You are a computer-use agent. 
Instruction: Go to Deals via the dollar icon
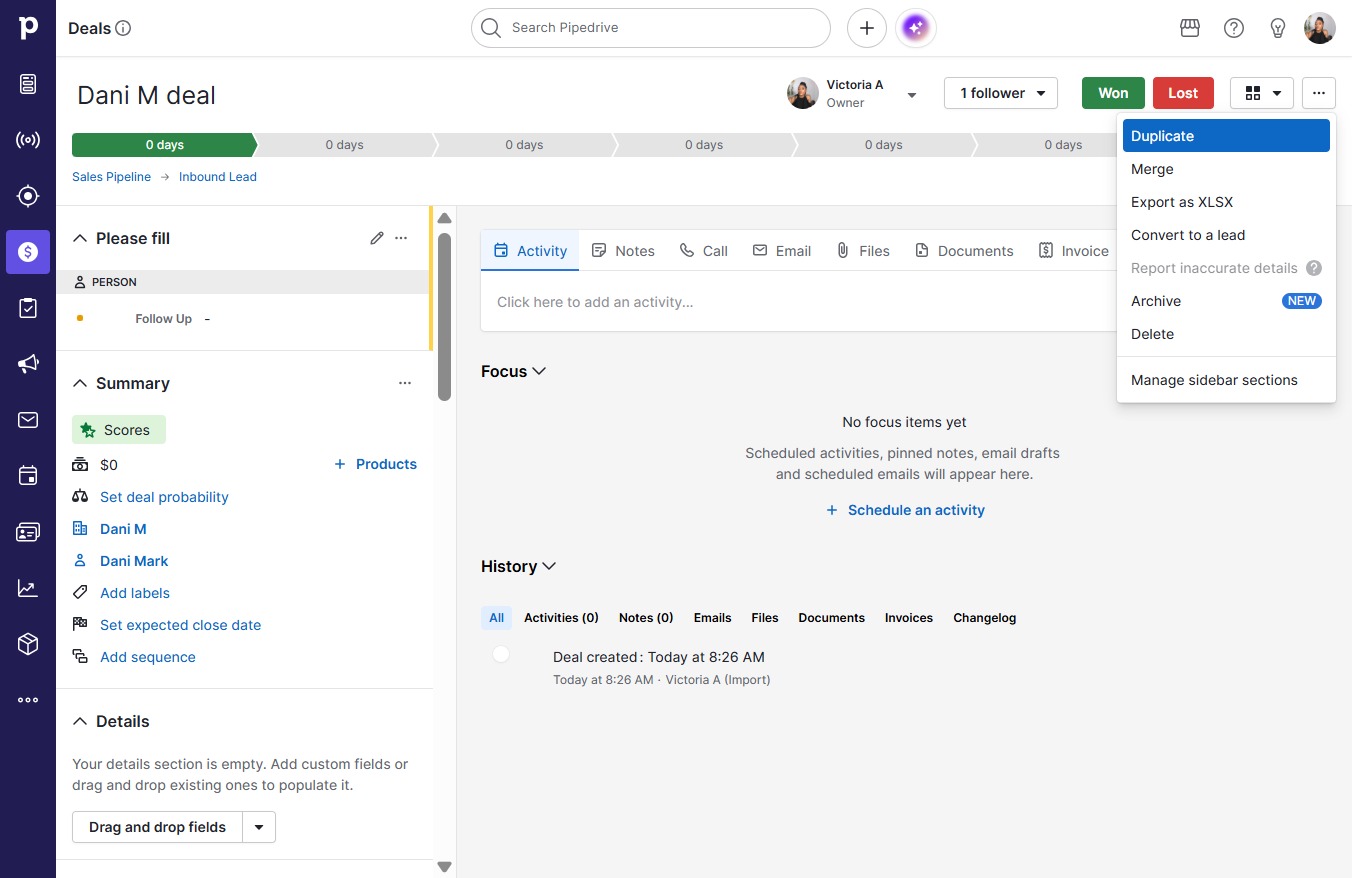[28, 252]
